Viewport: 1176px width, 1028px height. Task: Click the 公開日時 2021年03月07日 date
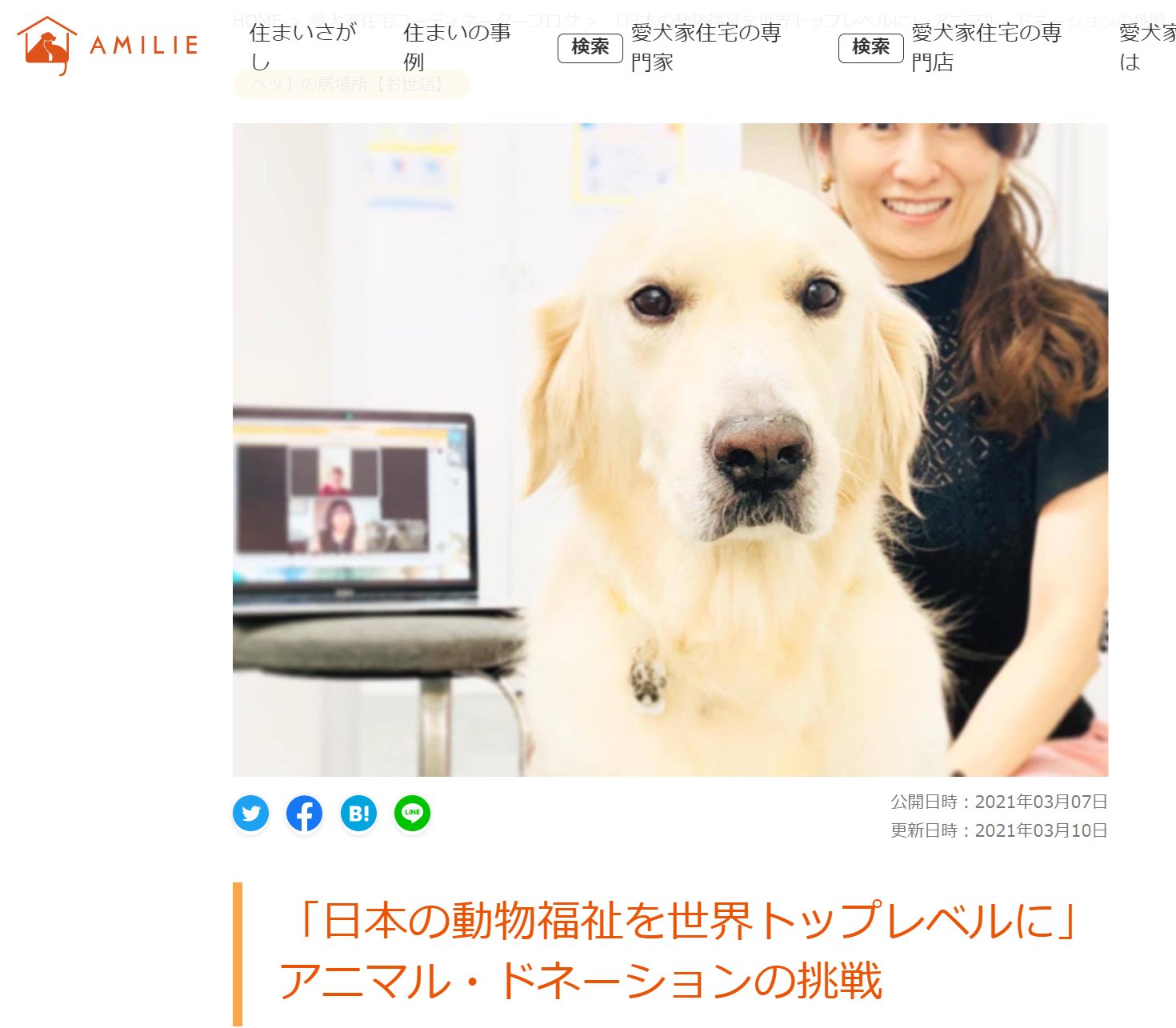coord(999,802)
